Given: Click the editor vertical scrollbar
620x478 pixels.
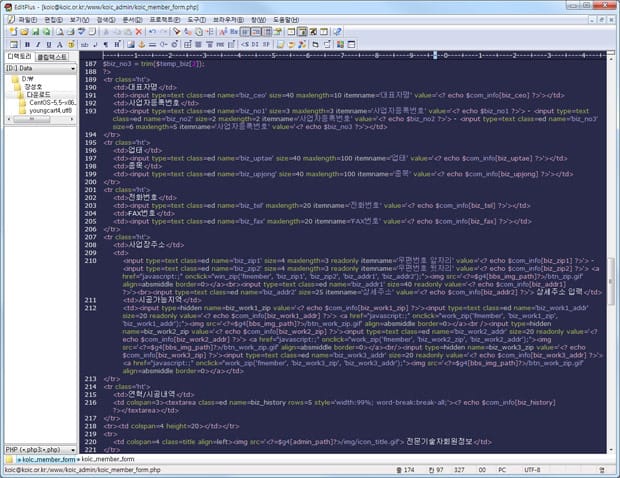Looking at the screenshot, I should (x=613, y=280).
